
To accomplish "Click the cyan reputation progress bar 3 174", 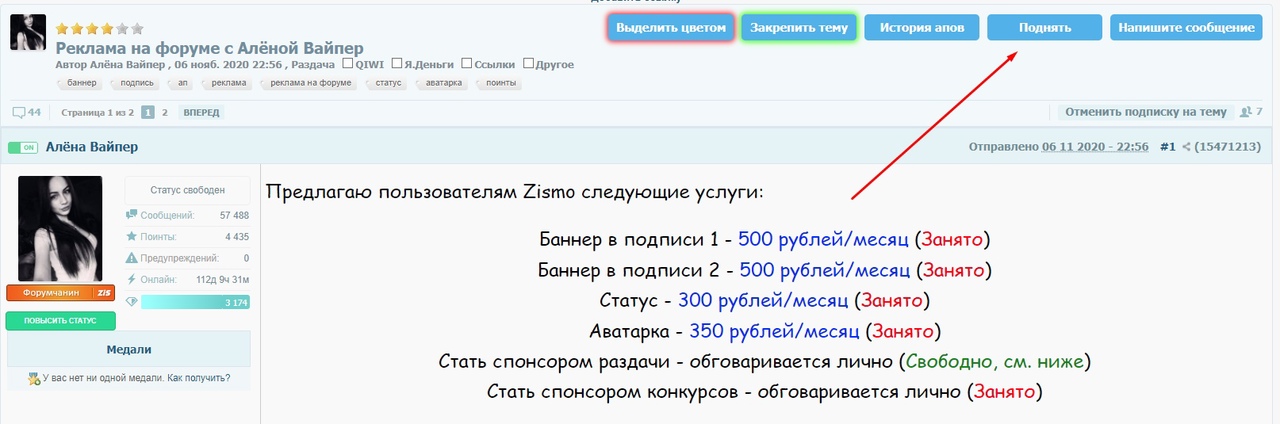I will coord(195,302).
